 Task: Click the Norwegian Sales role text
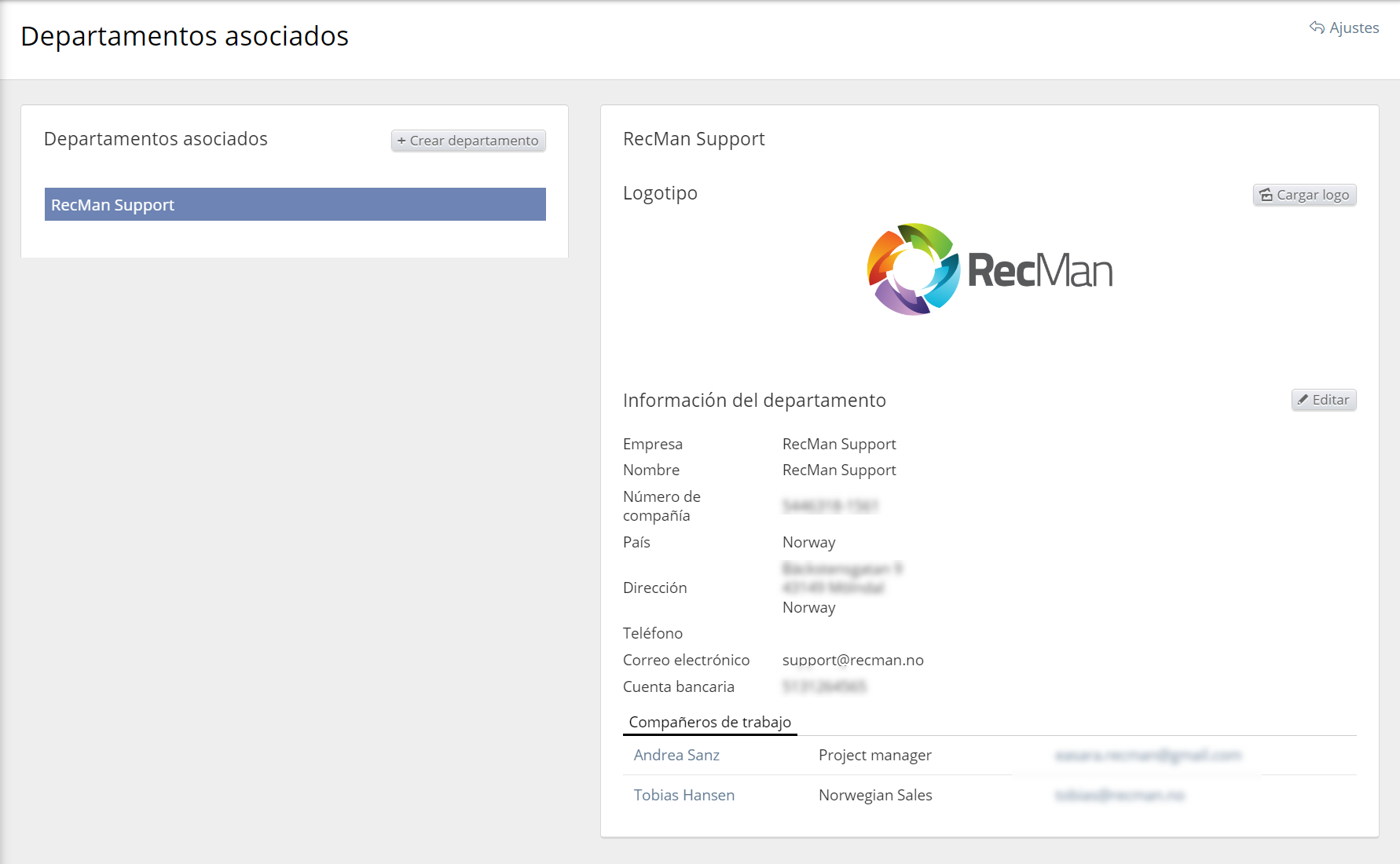click(x=875, y=795)
